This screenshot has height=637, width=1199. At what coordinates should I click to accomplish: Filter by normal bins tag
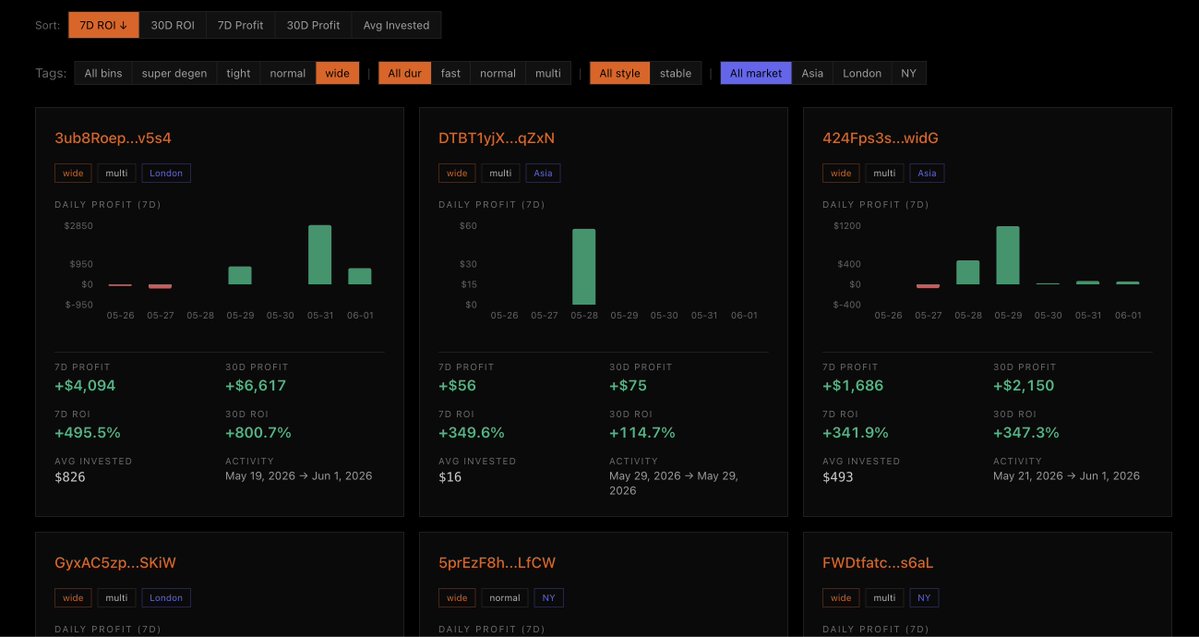tap(288, 73)
